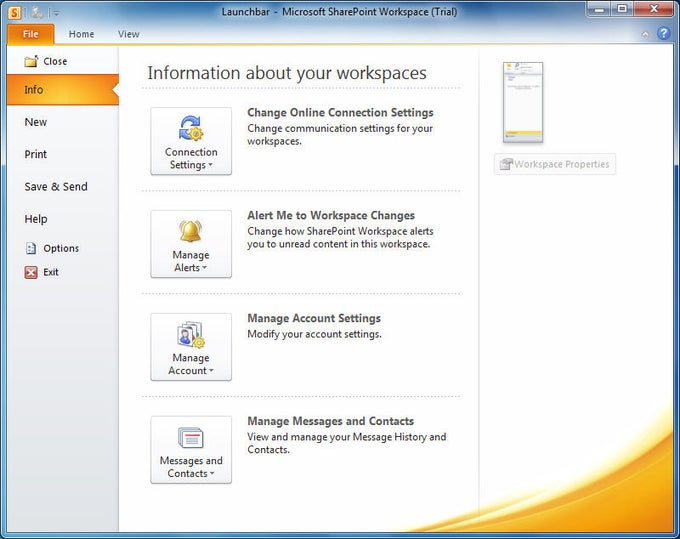Viewport: 680px width, 539px height.
Task: Click the Workspace Properties button
Action: (x=555, y=164)
